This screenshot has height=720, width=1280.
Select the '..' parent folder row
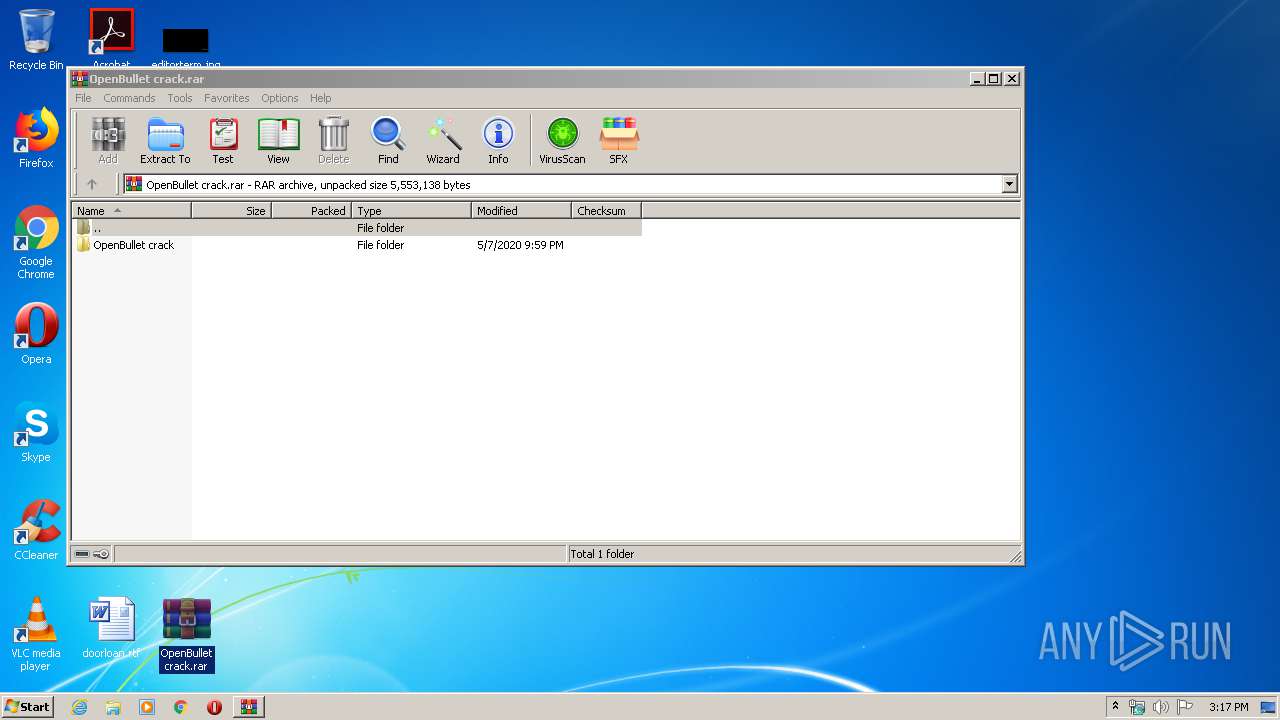[x=357, y=228]
